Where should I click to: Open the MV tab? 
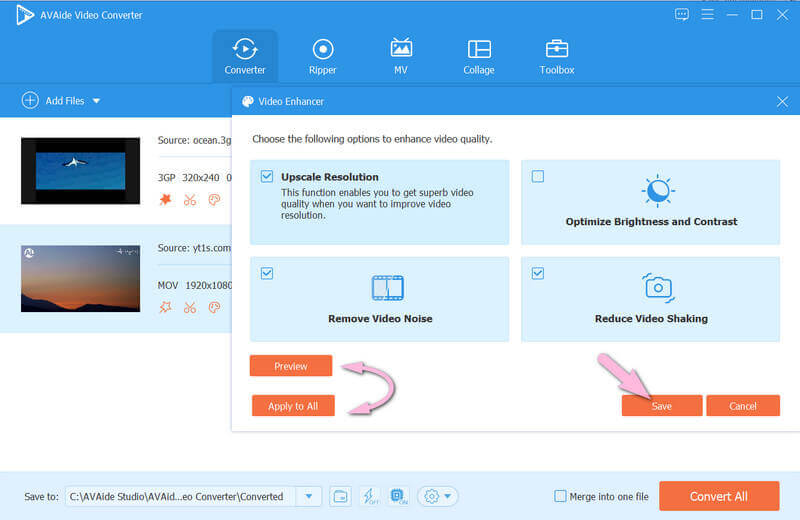click(401, 57)
